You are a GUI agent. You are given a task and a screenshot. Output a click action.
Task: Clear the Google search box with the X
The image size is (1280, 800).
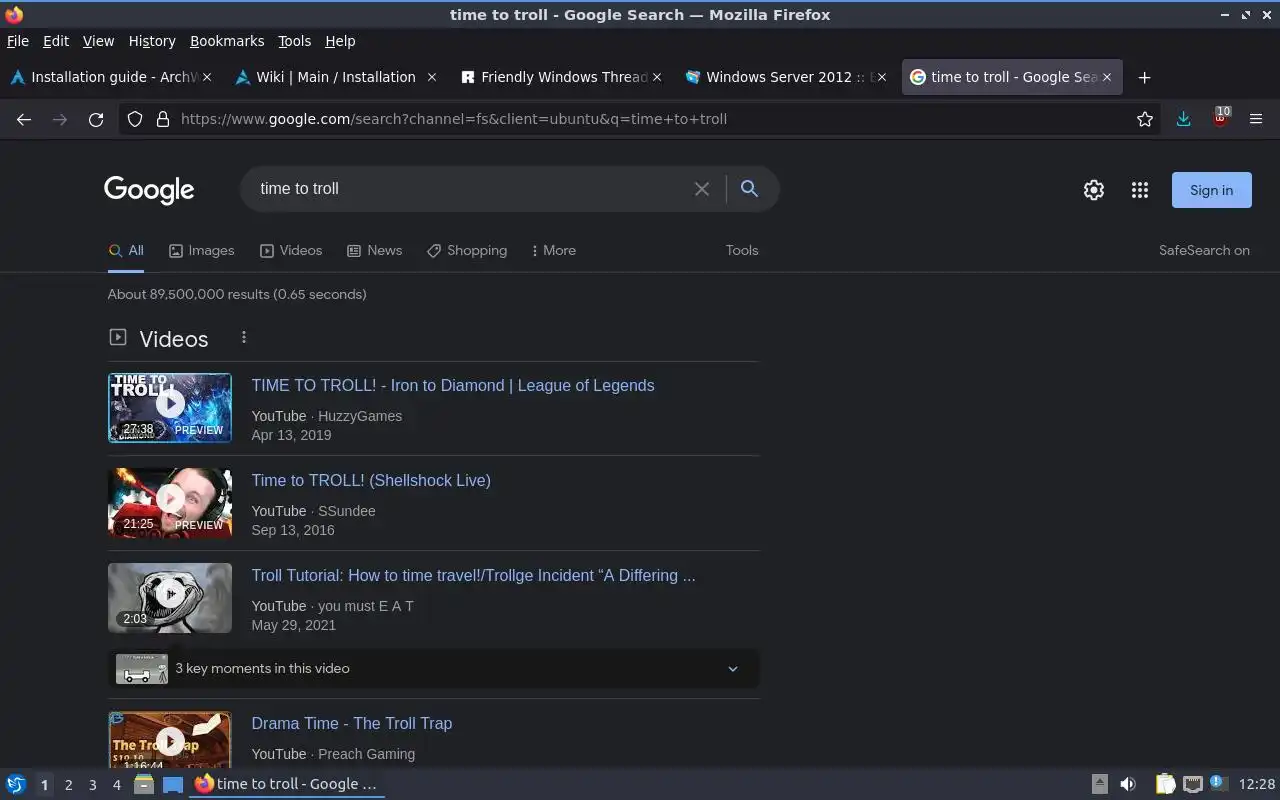(702, 189)
